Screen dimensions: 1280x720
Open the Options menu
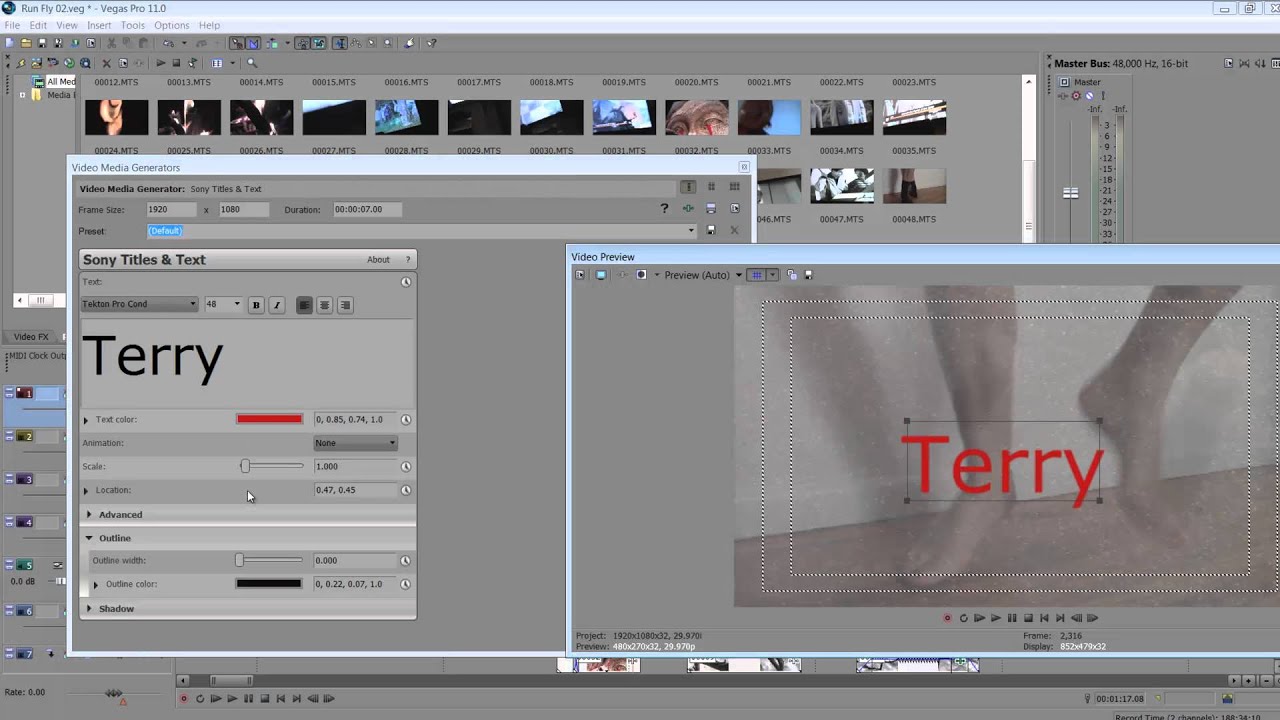172,25
